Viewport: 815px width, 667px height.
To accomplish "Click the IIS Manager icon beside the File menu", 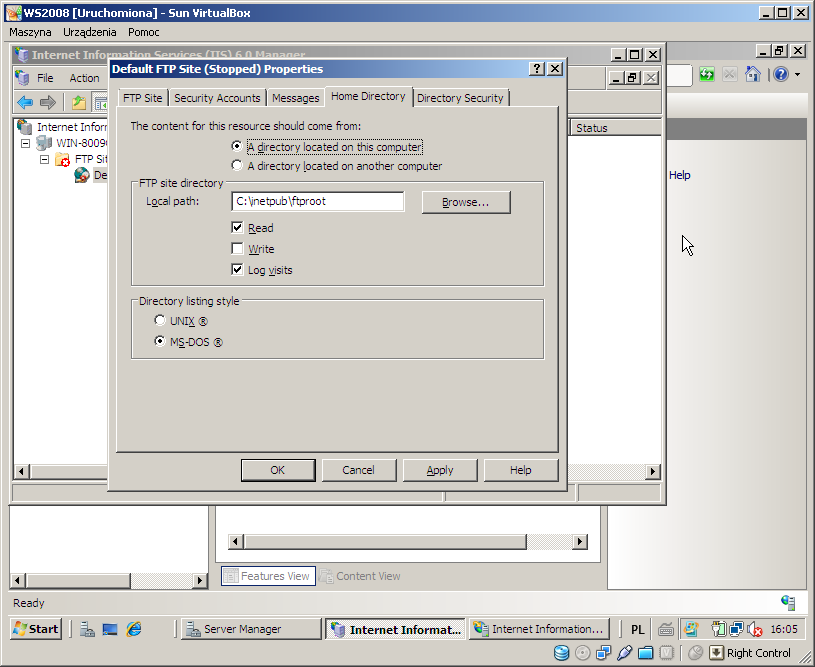I will tap(22, 78).
